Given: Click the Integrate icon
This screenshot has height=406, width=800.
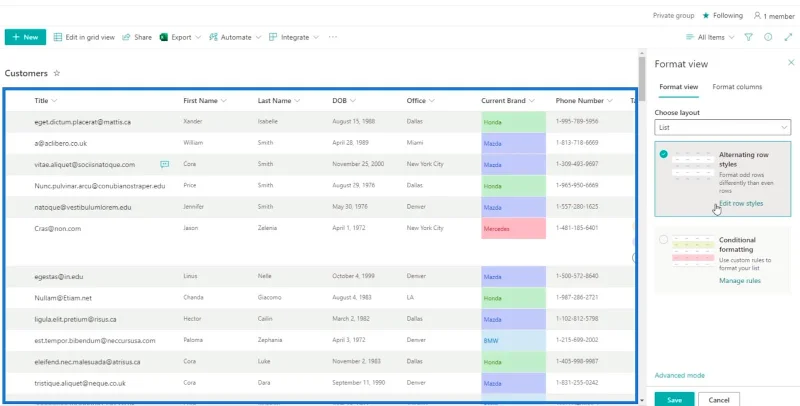Looking at the screenshot, I should click(x=273, y=37).
